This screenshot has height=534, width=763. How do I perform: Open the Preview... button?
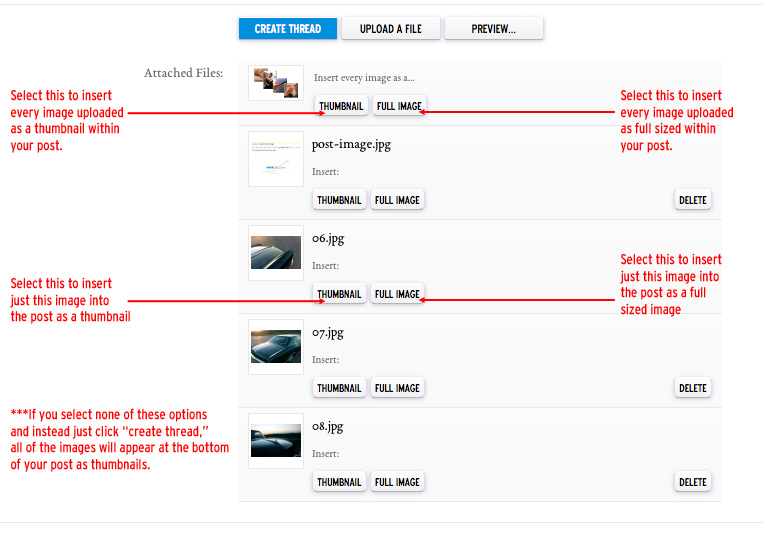click(494, 29)
